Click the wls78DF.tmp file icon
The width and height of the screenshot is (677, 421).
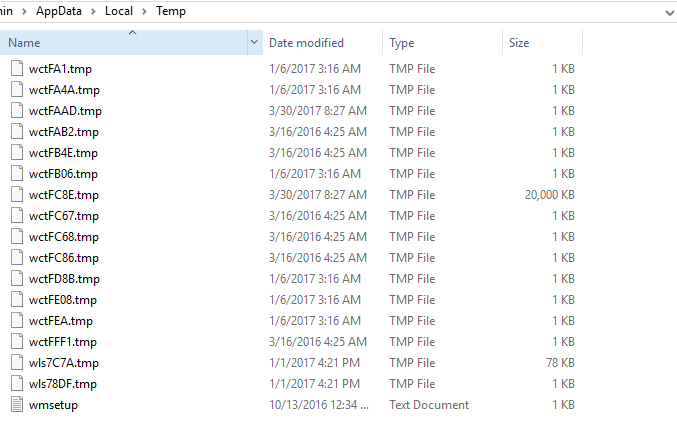pos(17,383)
